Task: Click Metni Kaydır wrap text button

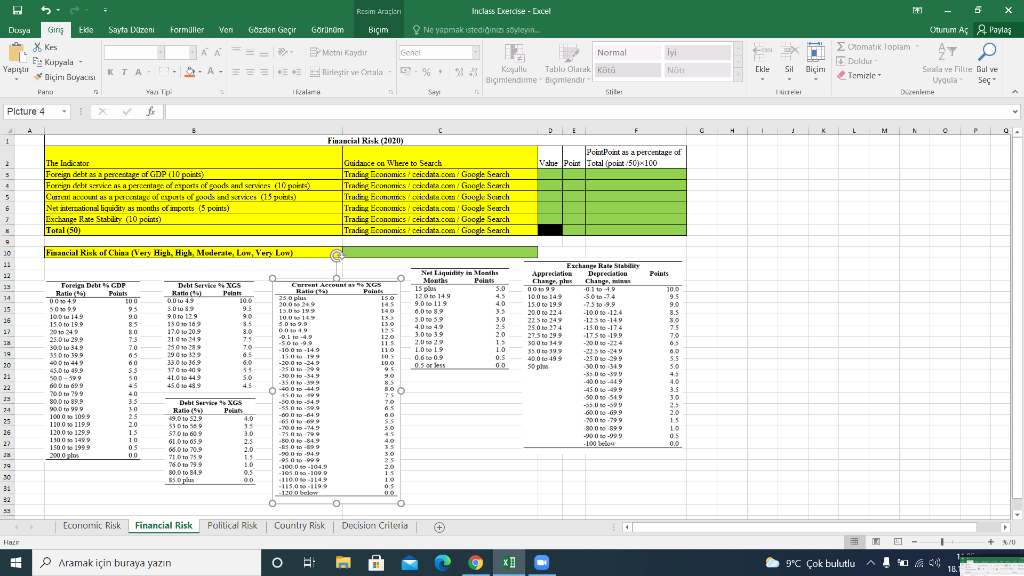Action: coord(338,52)
